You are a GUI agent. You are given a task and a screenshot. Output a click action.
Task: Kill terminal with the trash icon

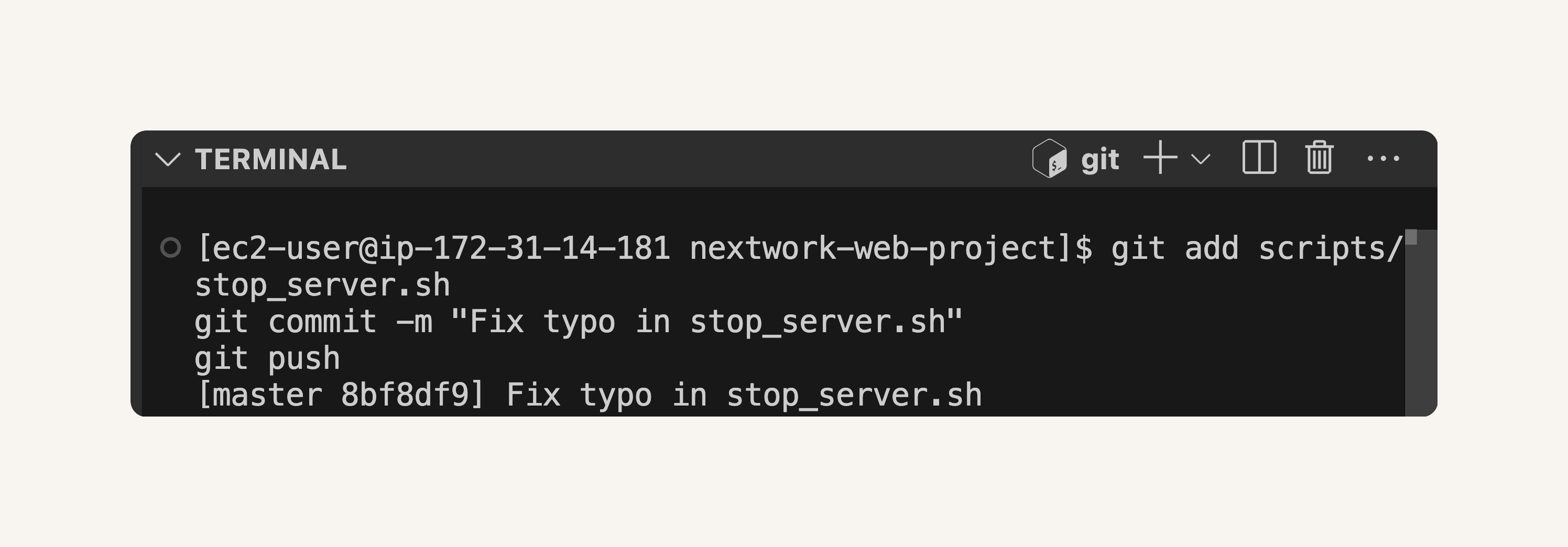(1319, 158)
